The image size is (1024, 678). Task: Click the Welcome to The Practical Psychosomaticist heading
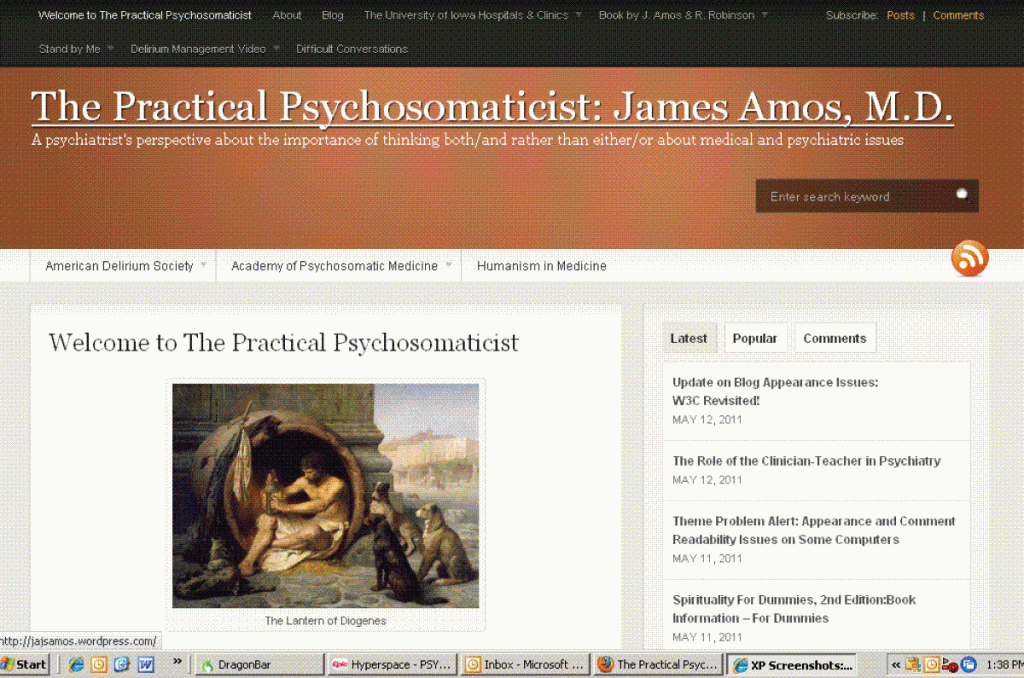click(283, 342)
